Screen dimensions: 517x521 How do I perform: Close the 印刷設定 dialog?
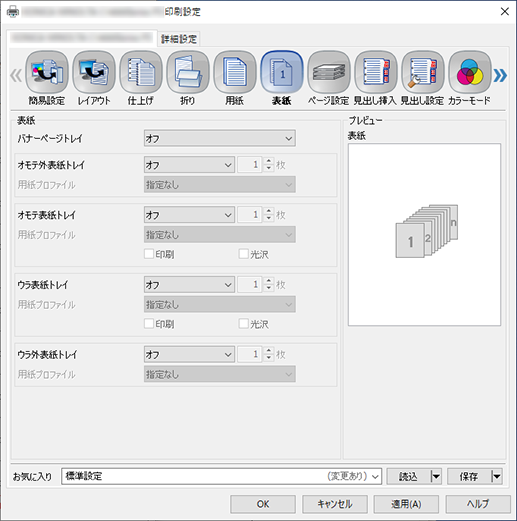(505, 12)
